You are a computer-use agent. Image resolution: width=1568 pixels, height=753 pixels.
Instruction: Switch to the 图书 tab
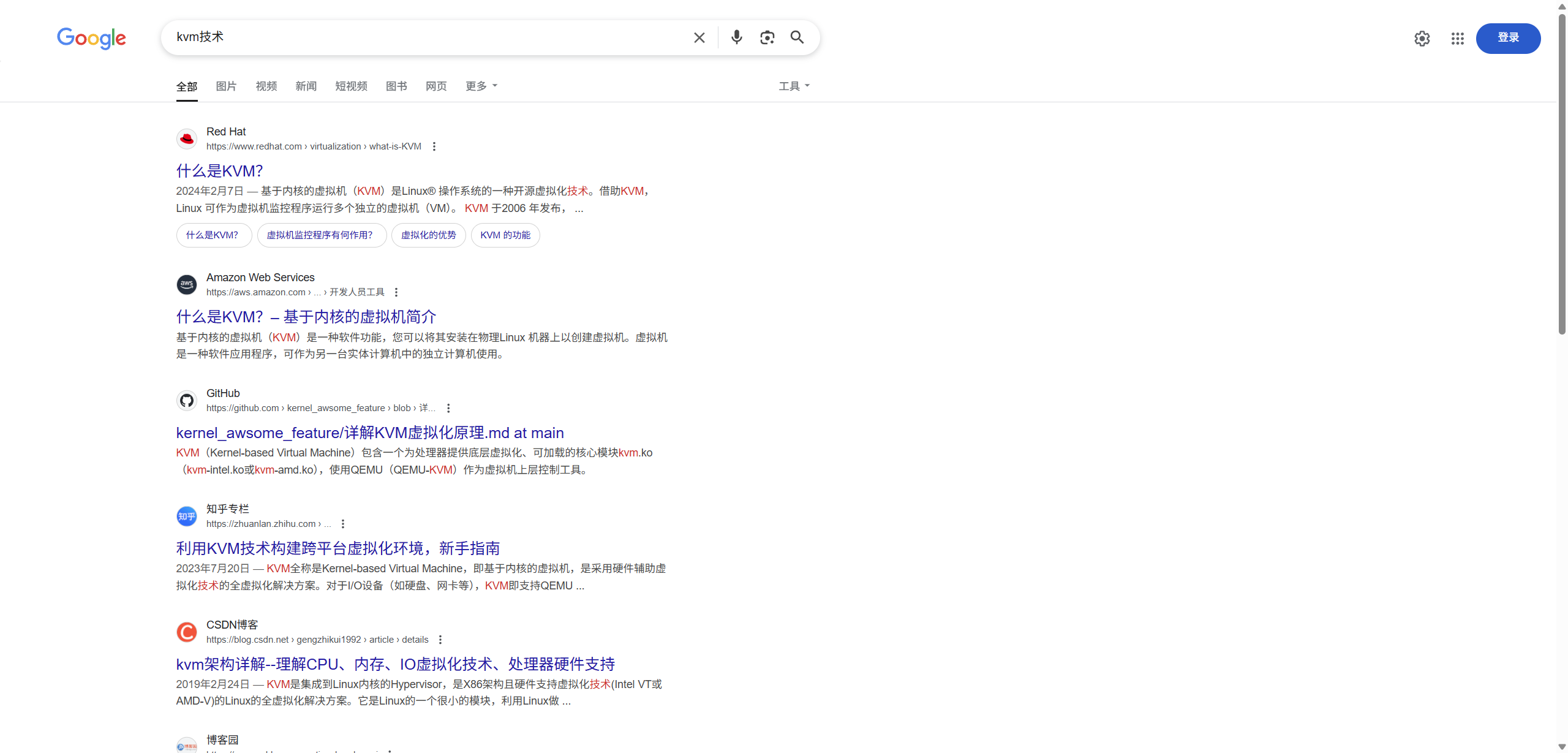[396, 86]
